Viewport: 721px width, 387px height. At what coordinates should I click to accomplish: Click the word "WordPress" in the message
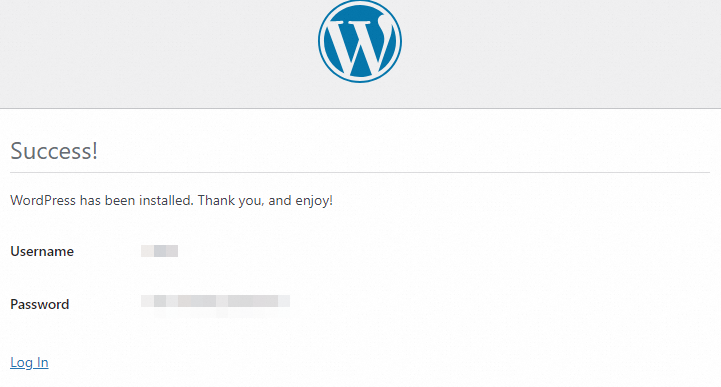(43, 200)
